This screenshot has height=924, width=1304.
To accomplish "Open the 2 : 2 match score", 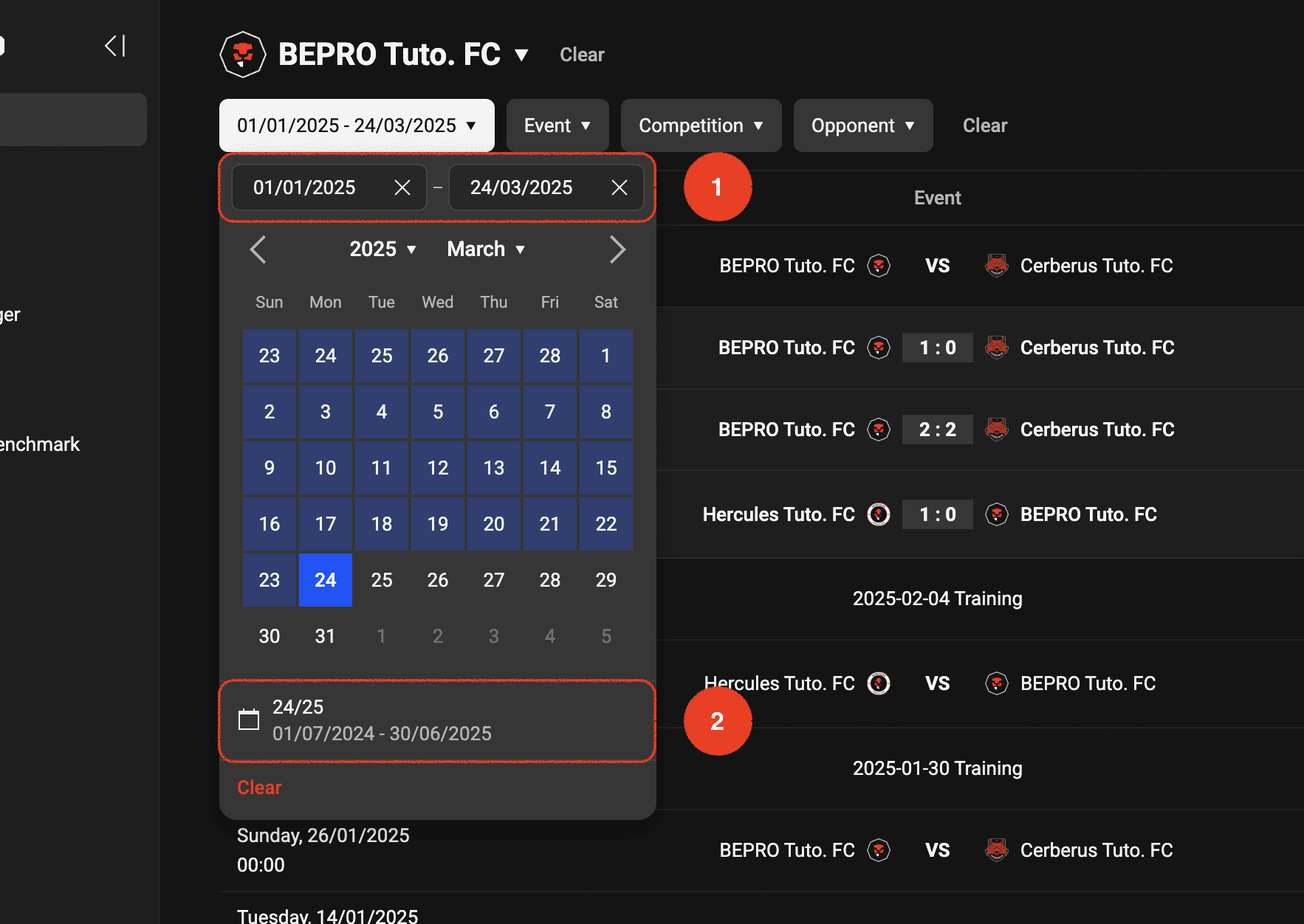I will point(938,430).
